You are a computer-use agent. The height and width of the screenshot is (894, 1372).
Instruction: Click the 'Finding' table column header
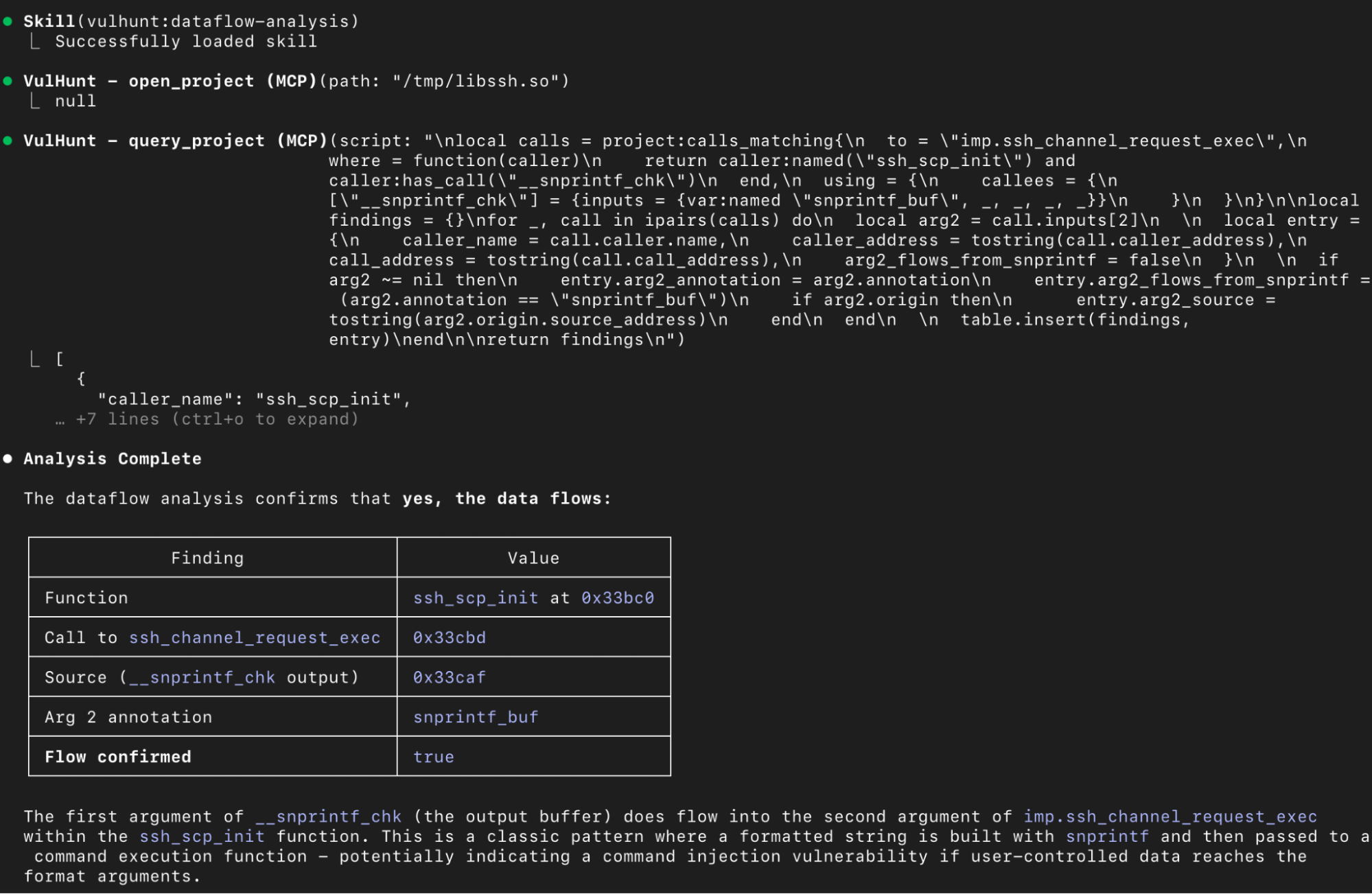coord(207,558)
